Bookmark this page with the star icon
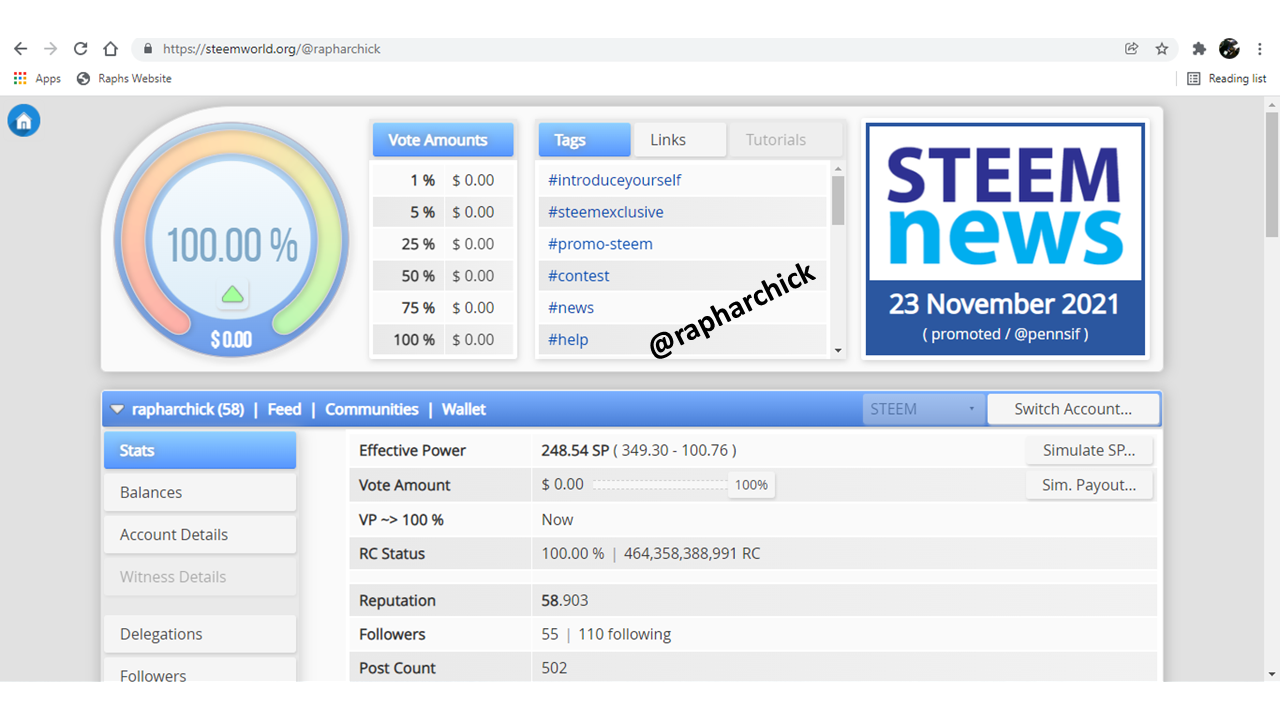1280x720 pixels. (1162, 48)
